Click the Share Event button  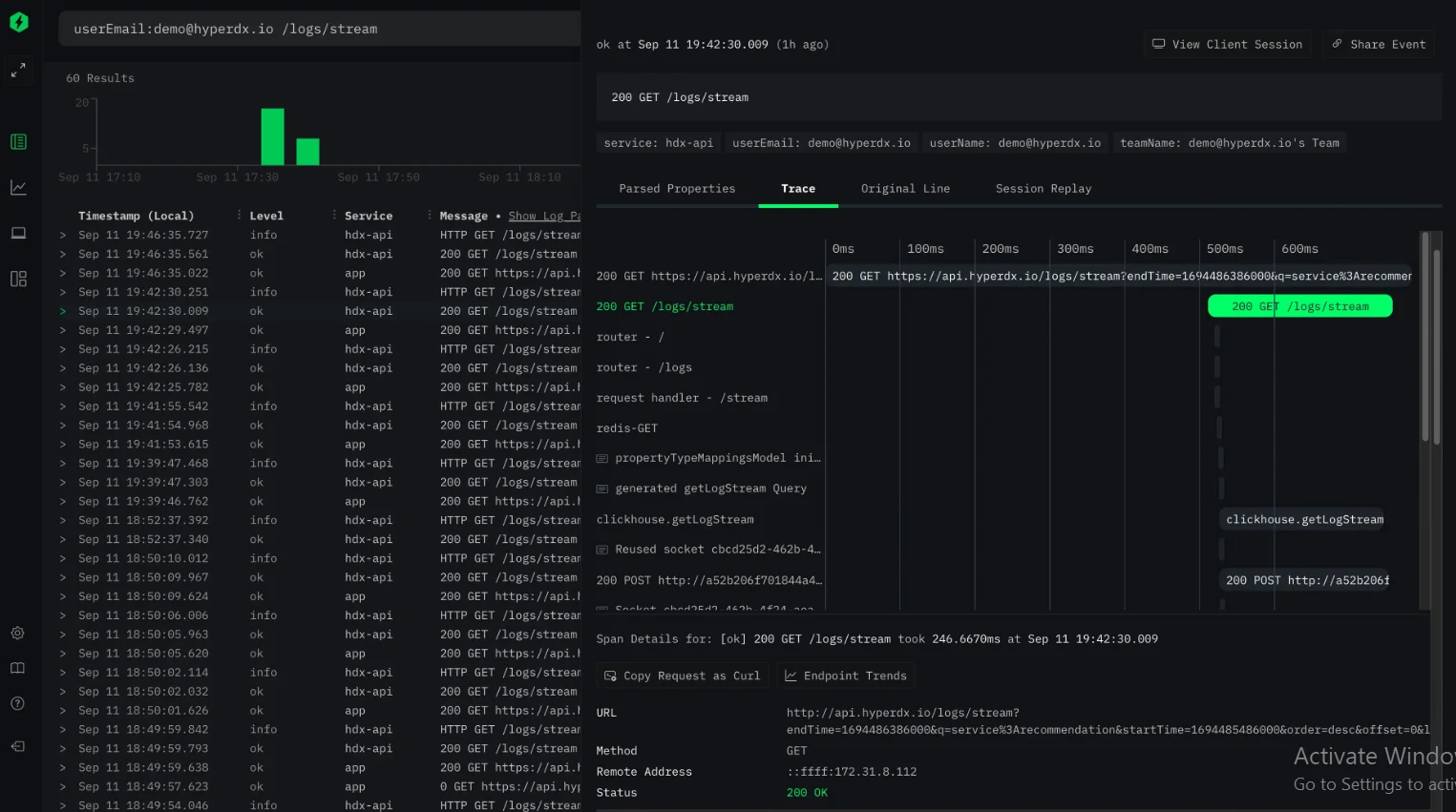click(1379, 44)
